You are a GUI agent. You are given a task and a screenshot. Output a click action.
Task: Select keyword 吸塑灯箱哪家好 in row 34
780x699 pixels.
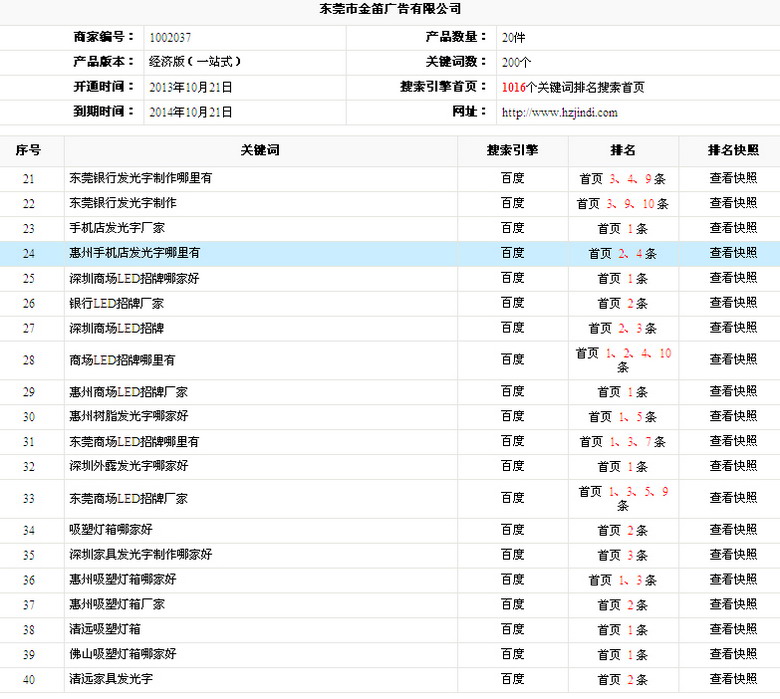pos(111,529)
